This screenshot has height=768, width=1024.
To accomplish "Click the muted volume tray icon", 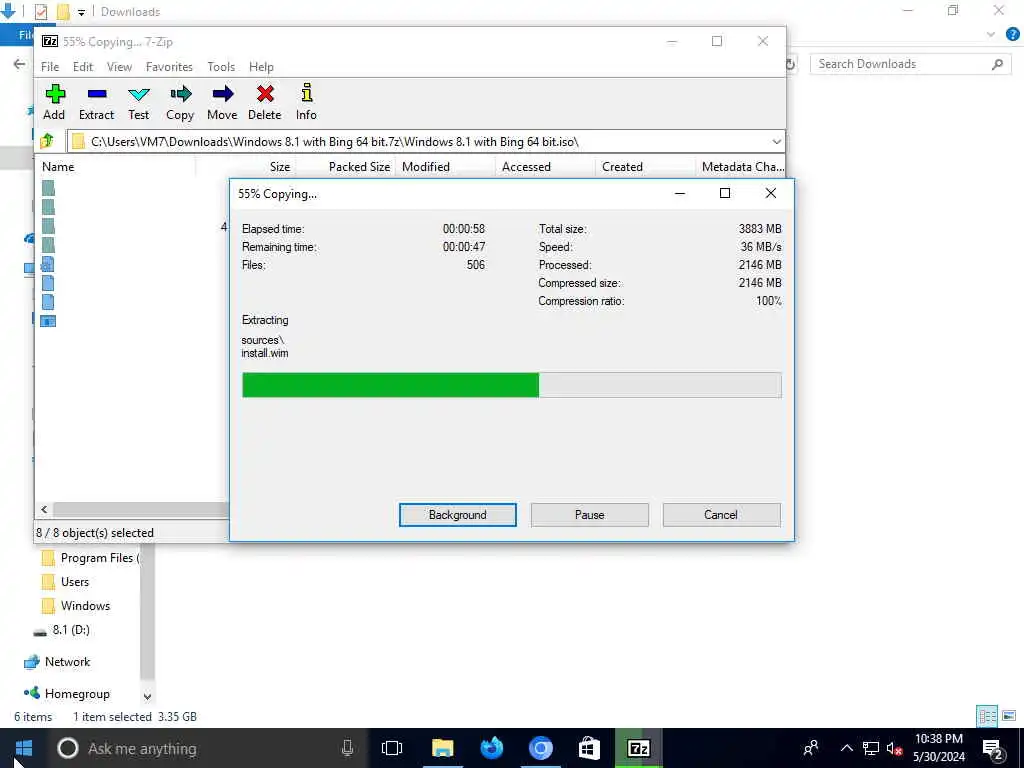I will pyautogui.click(x=895, y=748).
